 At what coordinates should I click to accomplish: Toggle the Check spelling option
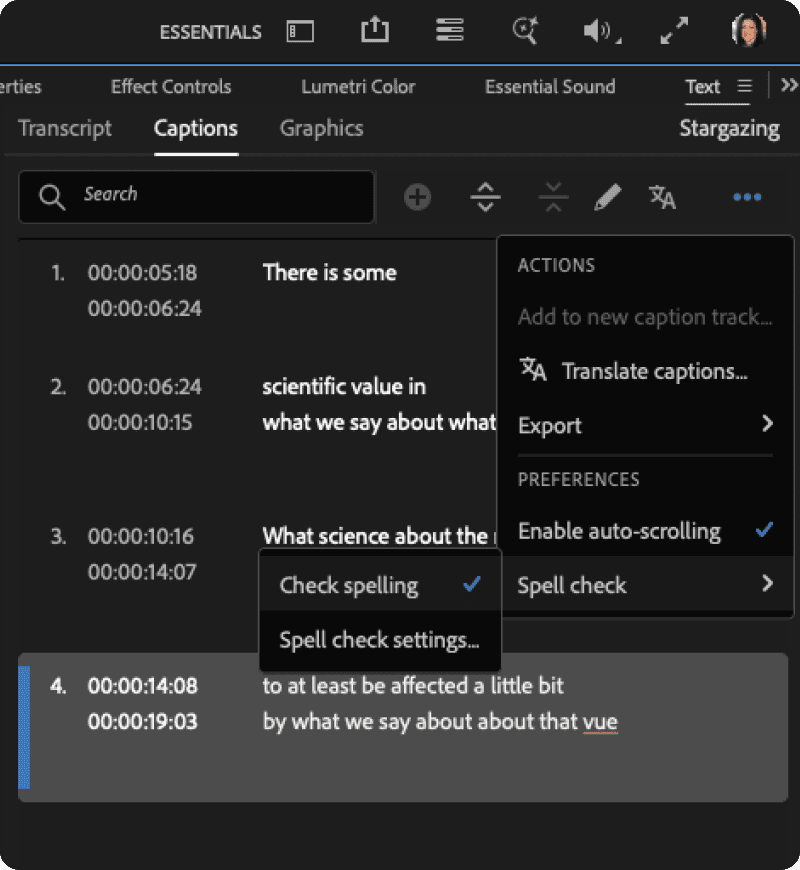coord(380,585)
